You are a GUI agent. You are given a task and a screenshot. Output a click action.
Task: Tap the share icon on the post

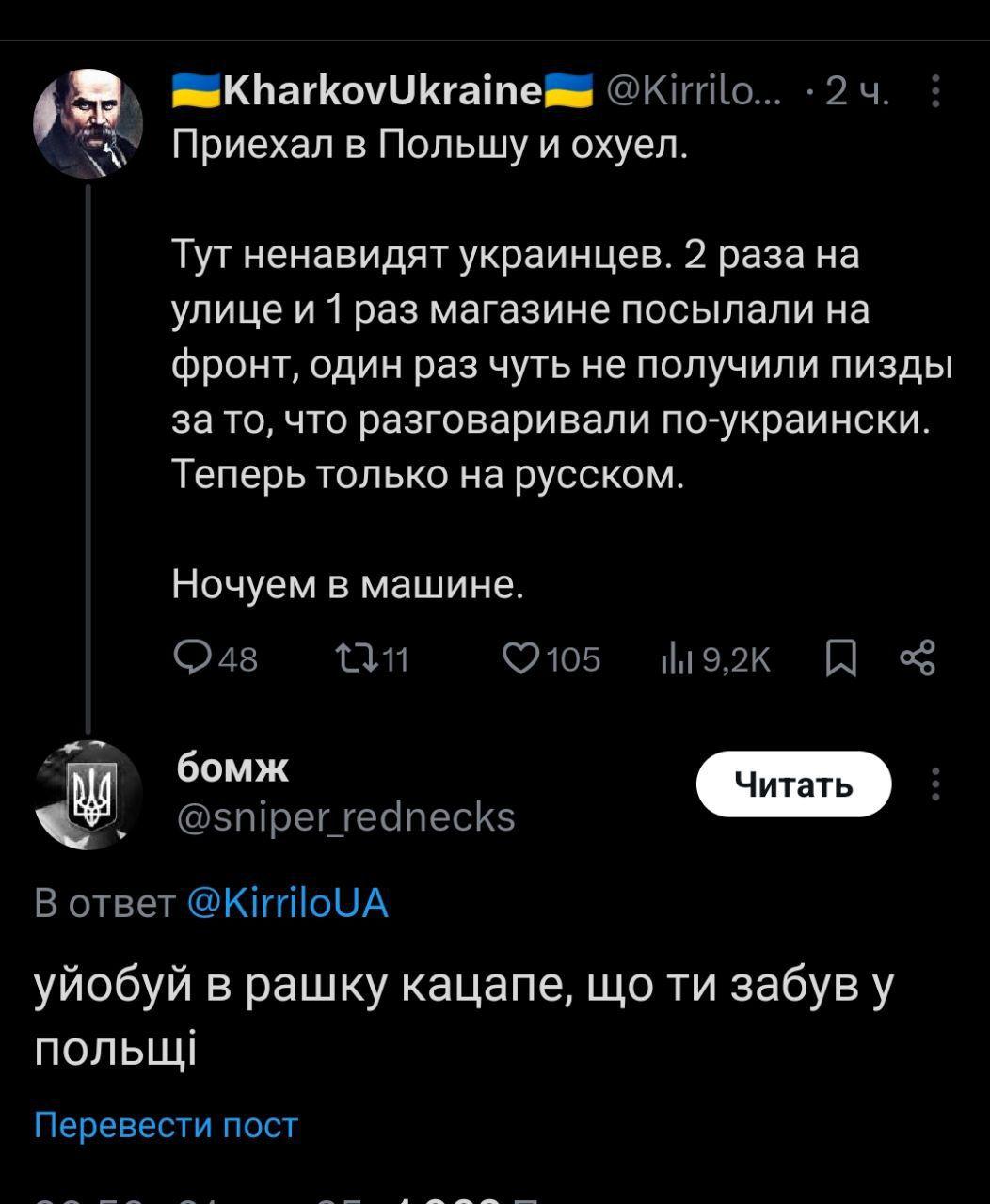point(918,658)
